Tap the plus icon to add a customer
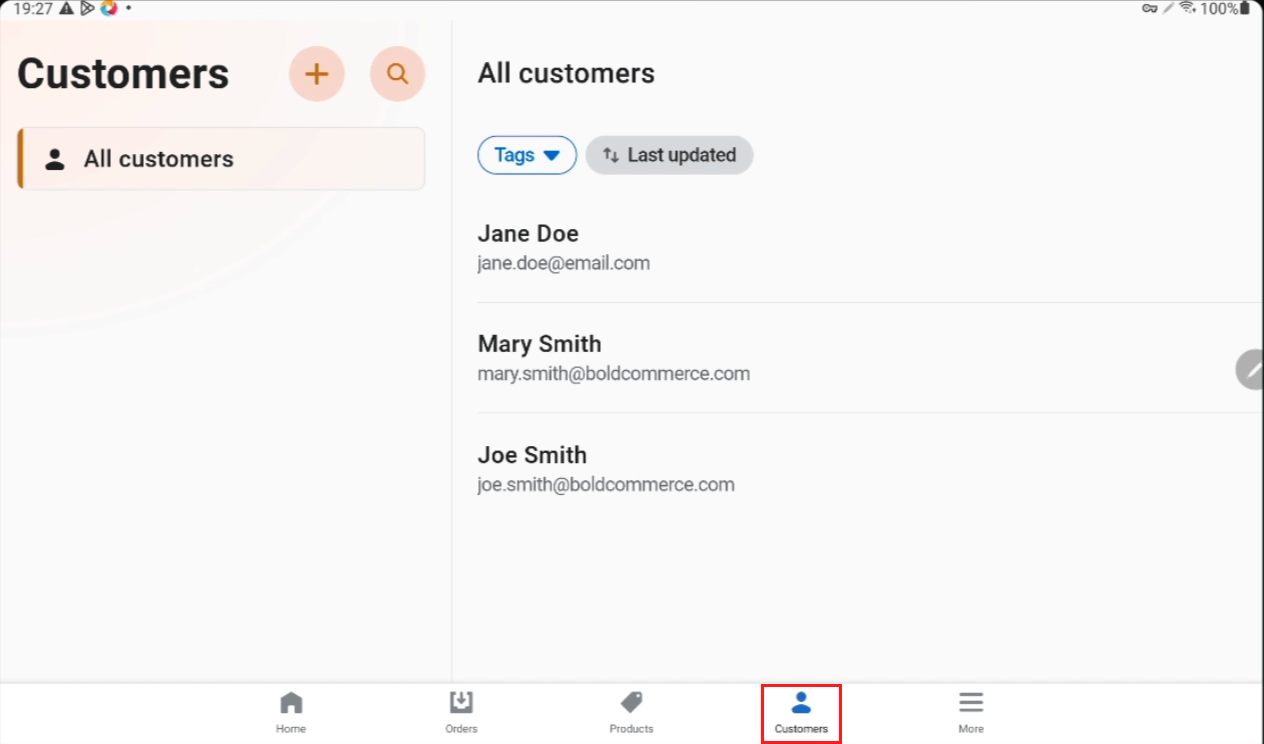 pos(317,74)
